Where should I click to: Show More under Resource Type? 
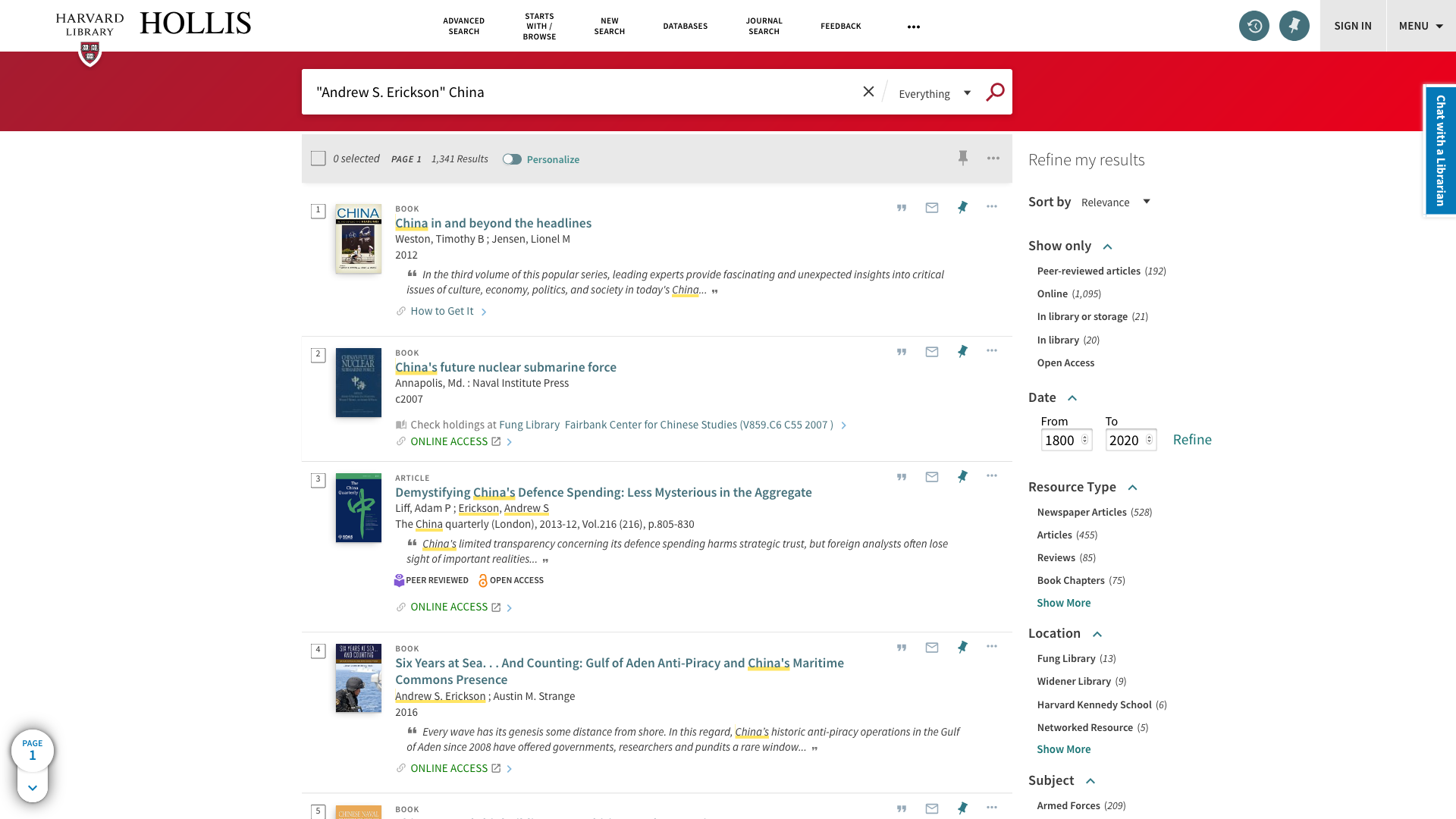(1063, 603)
